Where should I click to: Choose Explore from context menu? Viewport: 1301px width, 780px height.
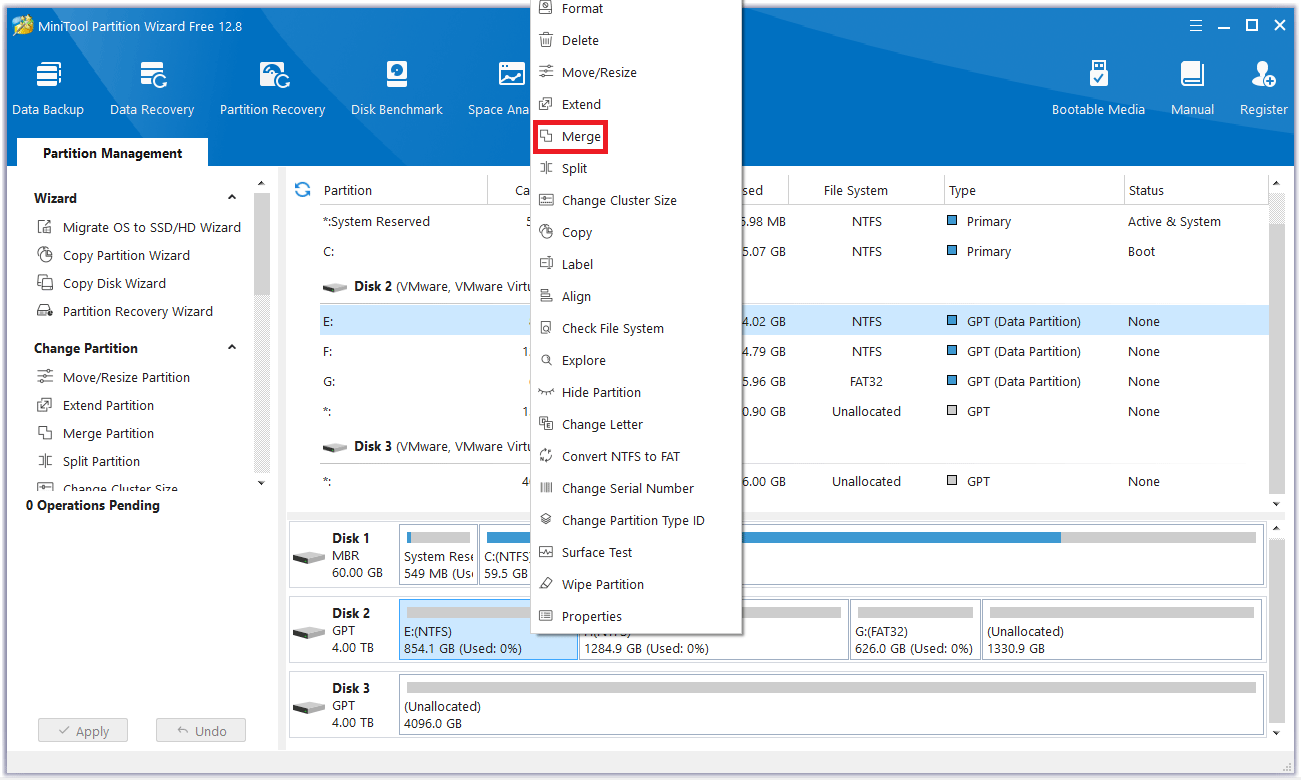point(636,360)
